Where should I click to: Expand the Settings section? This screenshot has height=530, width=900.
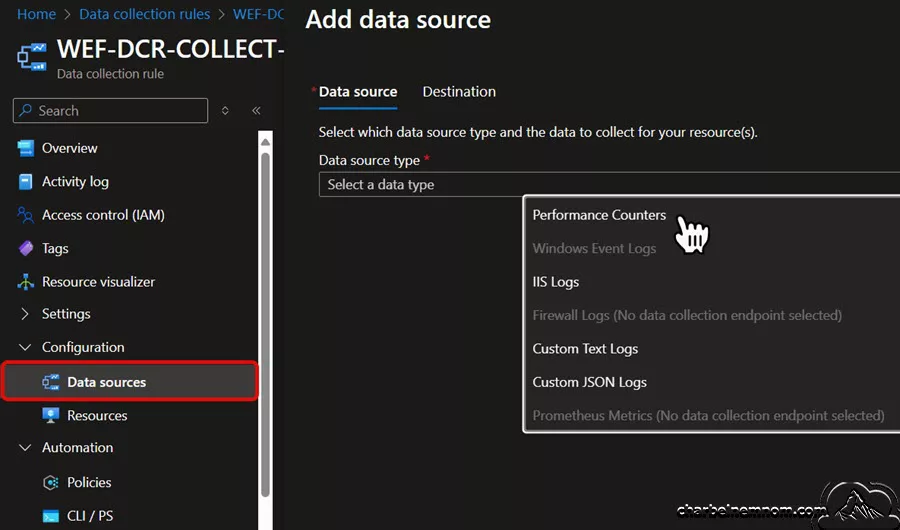tap(25, 314)
